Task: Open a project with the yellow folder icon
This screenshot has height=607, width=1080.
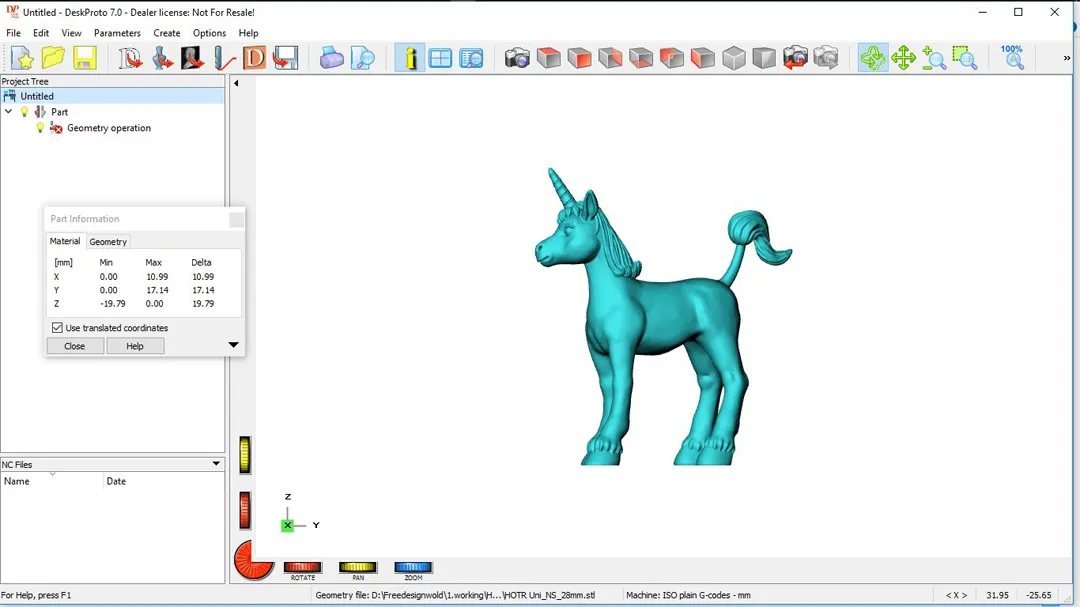Action: (x=53, y=58)
